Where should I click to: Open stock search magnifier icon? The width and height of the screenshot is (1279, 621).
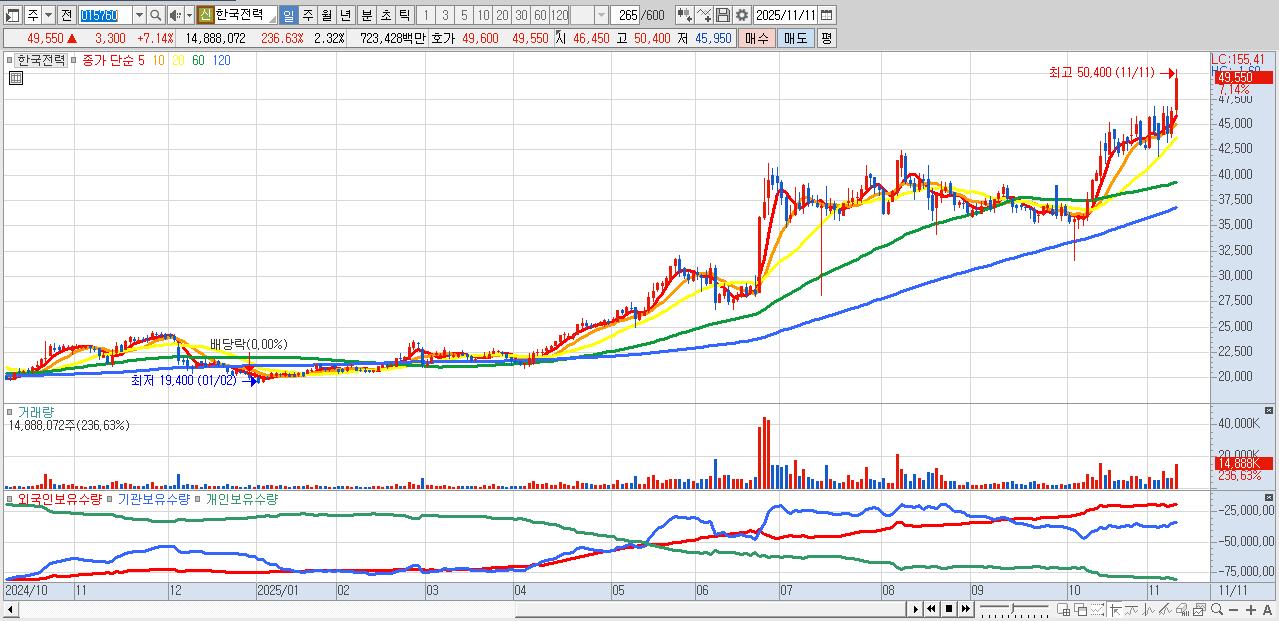156,15
